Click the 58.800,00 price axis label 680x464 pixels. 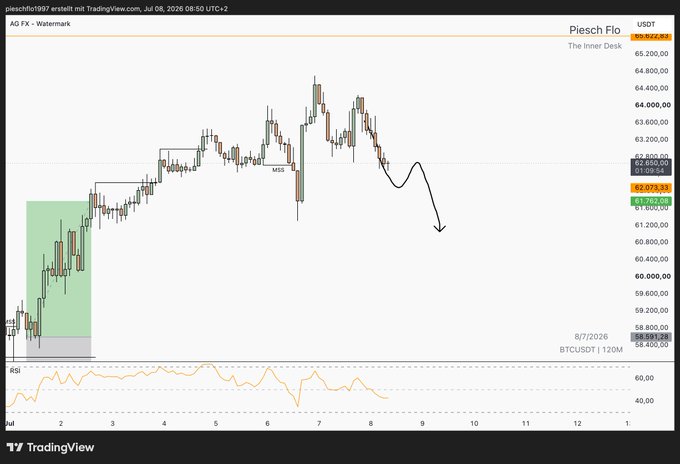tap(651, 328)
